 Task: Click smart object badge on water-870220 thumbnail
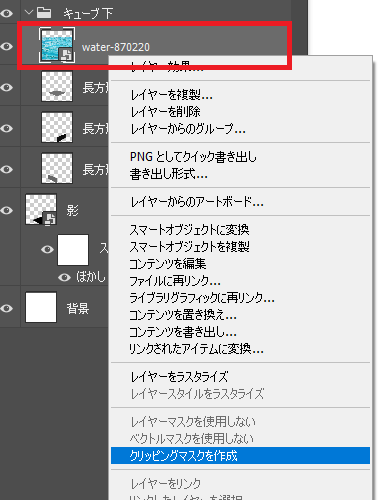tap(66, 54)
